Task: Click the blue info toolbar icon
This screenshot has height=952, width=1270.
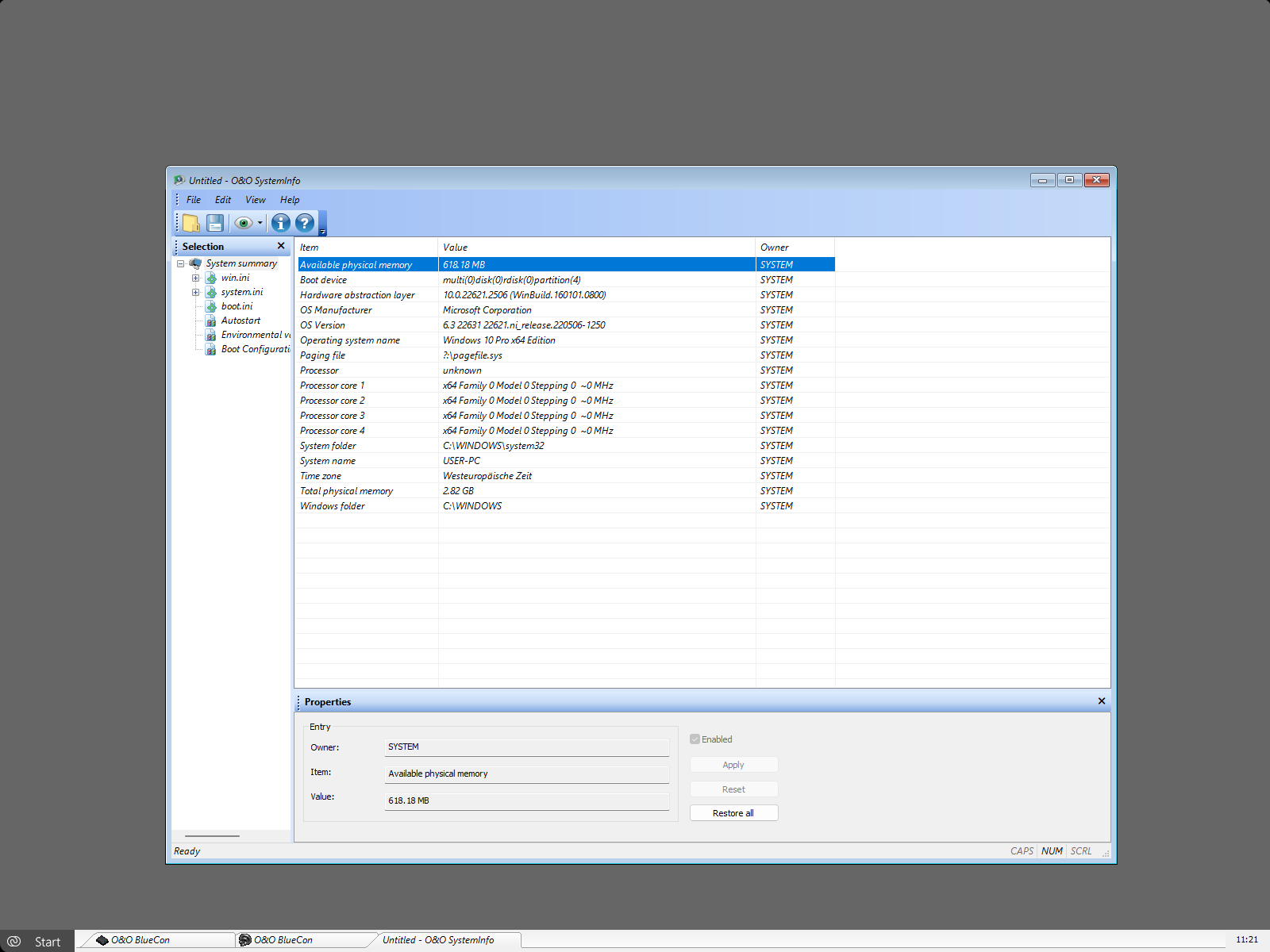Action: [x=281, y=223]
